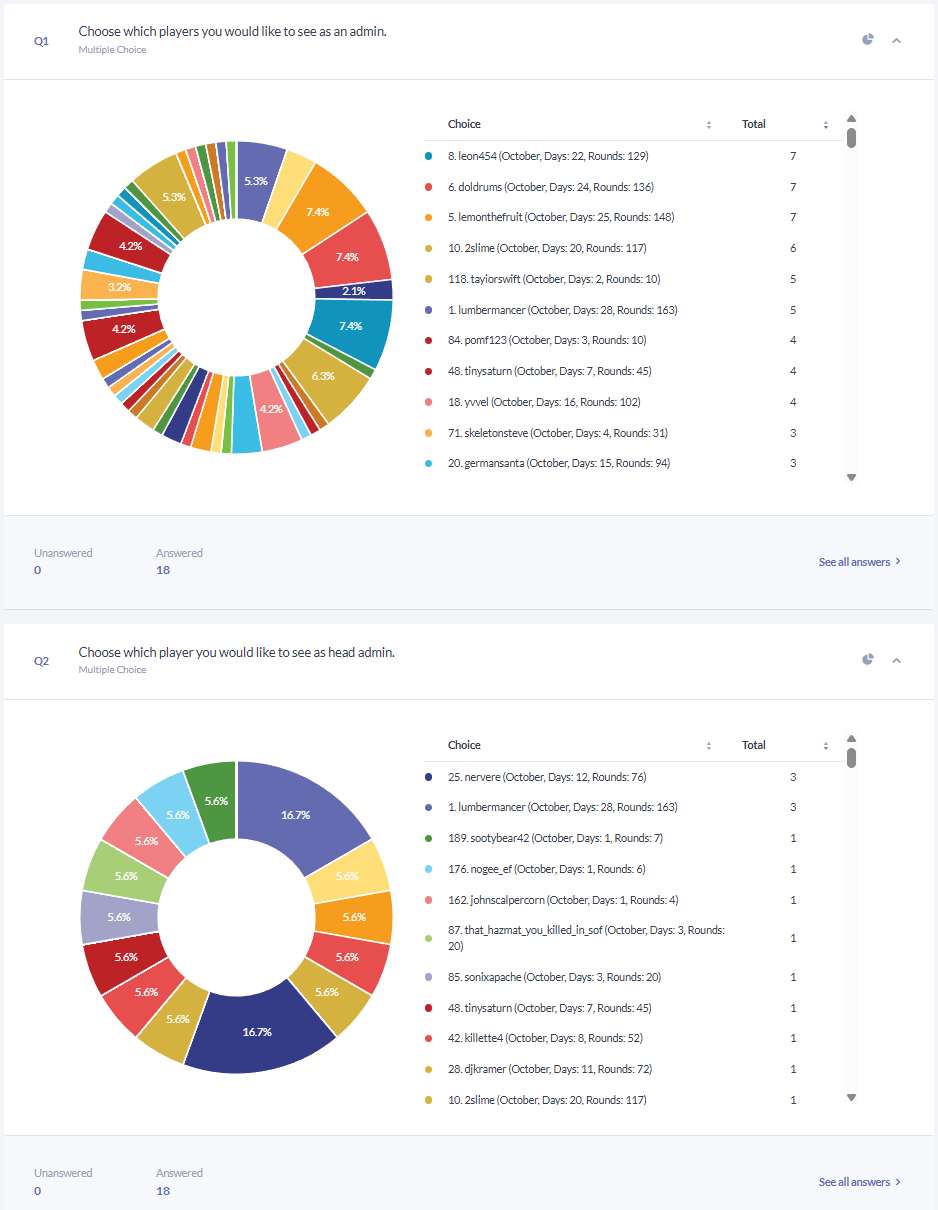Sort Q1 table by Total column
The width and height of the screenshot is (938, 1210).
[826, 125]
